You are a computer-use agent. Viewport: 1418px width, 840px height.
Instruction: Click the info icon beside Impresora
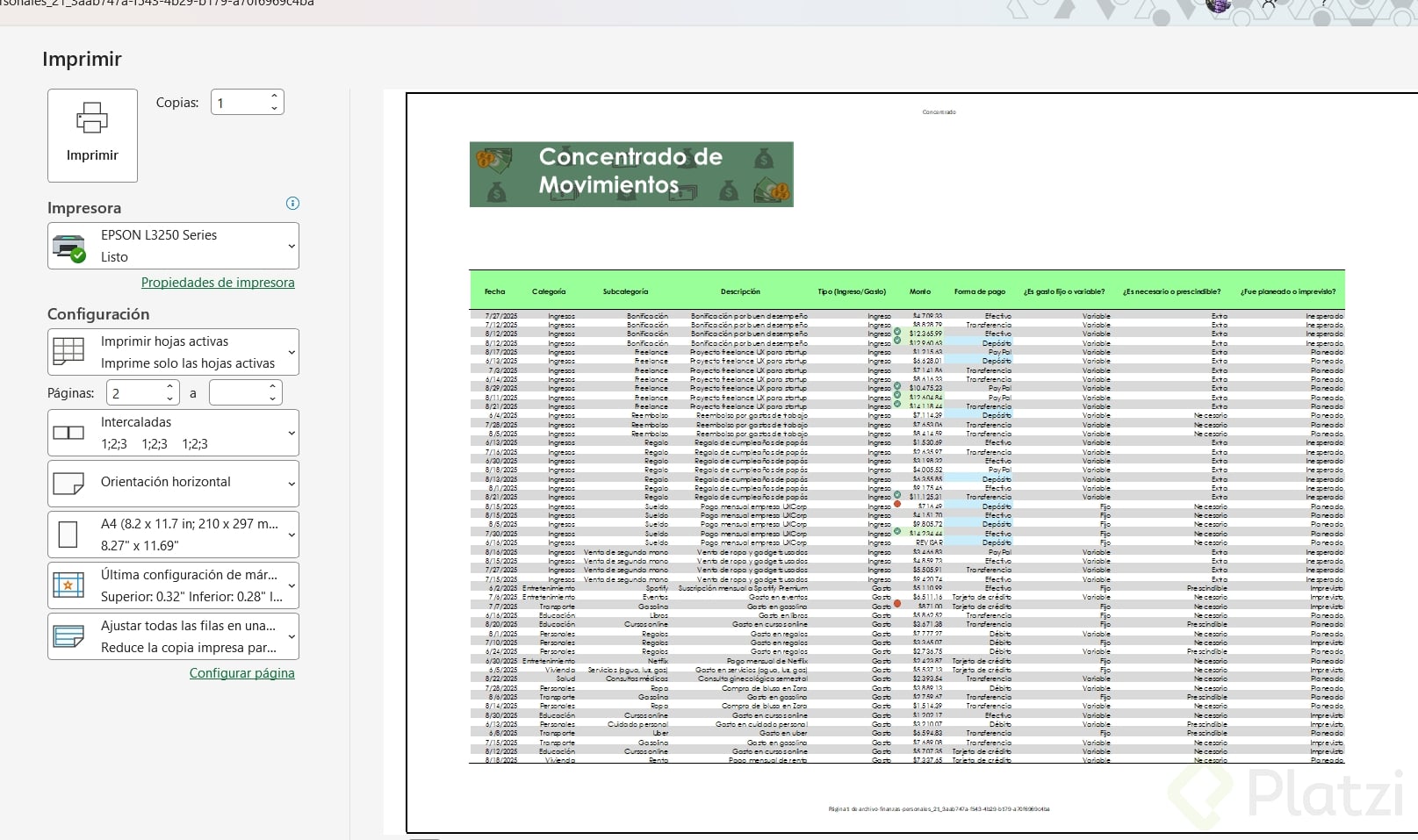pyautogui.click(x=292, y=204)
